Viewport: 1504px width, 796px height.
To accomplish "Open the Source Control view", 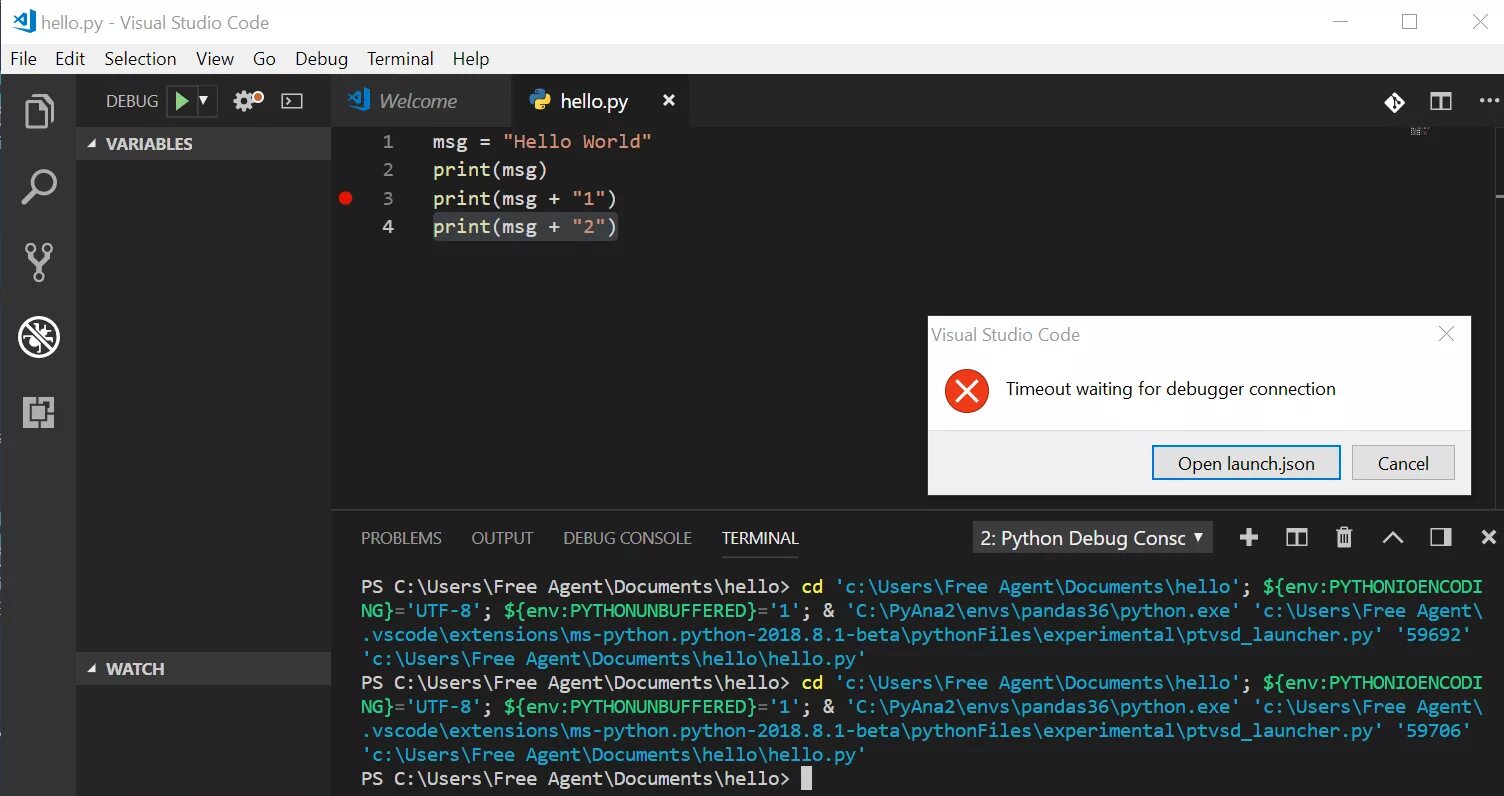I will 38,262.
